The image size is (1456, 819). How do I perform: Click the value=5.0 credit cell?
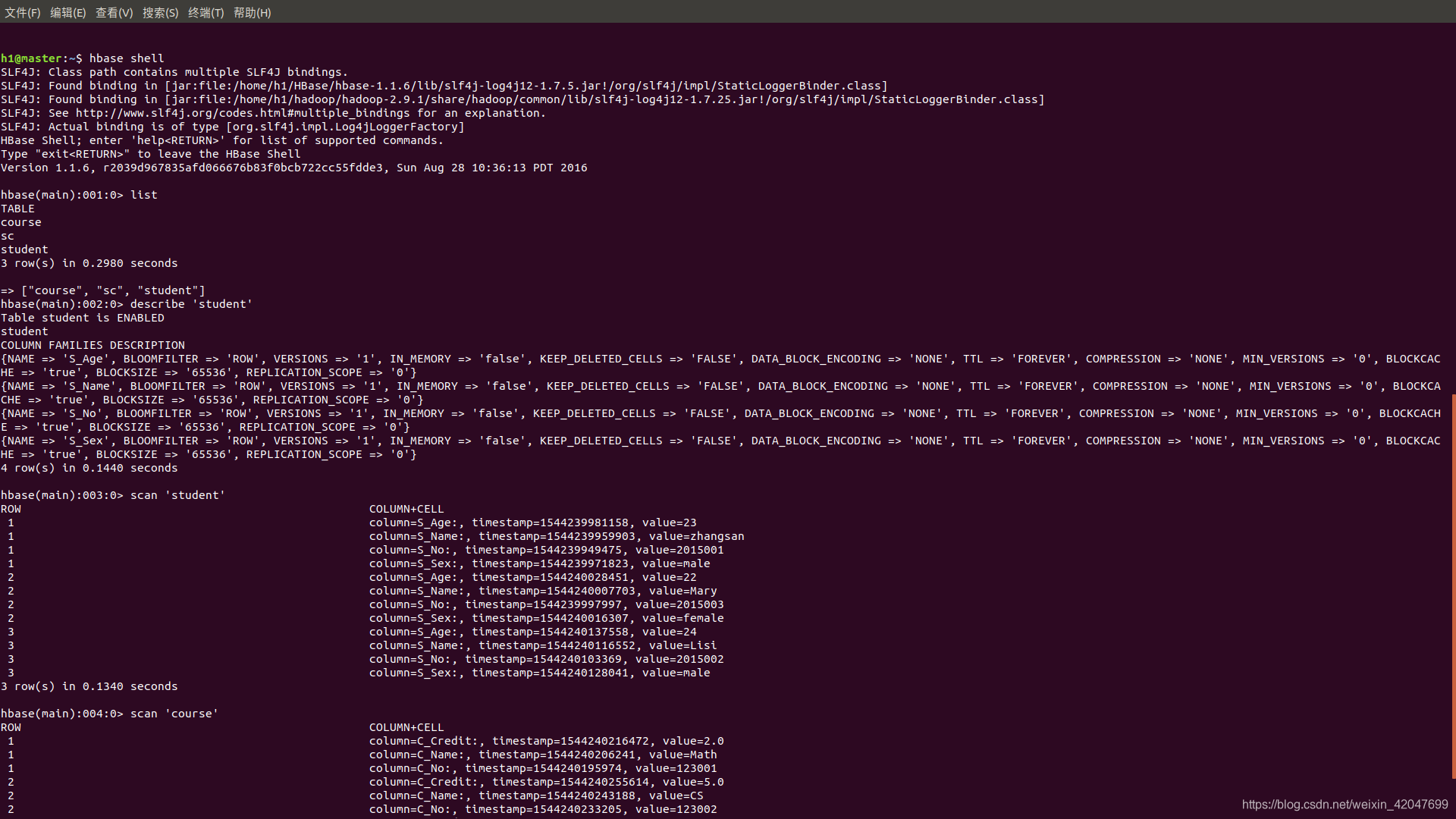[693, 782]
